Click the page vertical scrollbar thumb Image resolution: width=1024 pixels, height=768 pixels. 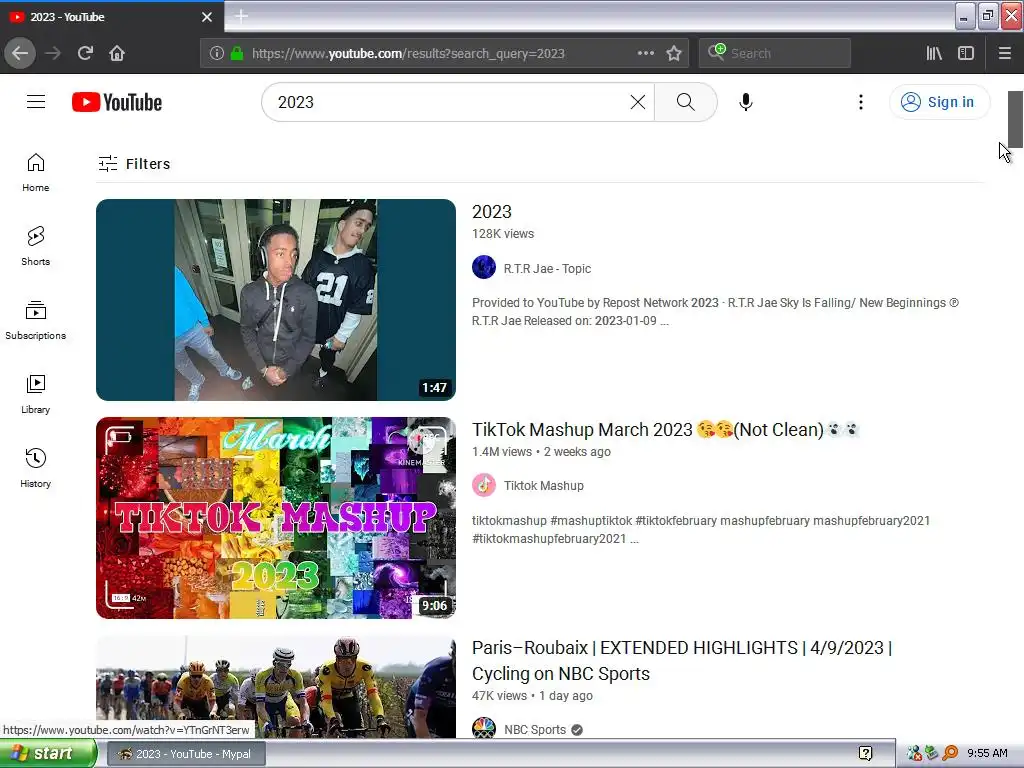click(1015, 120)
